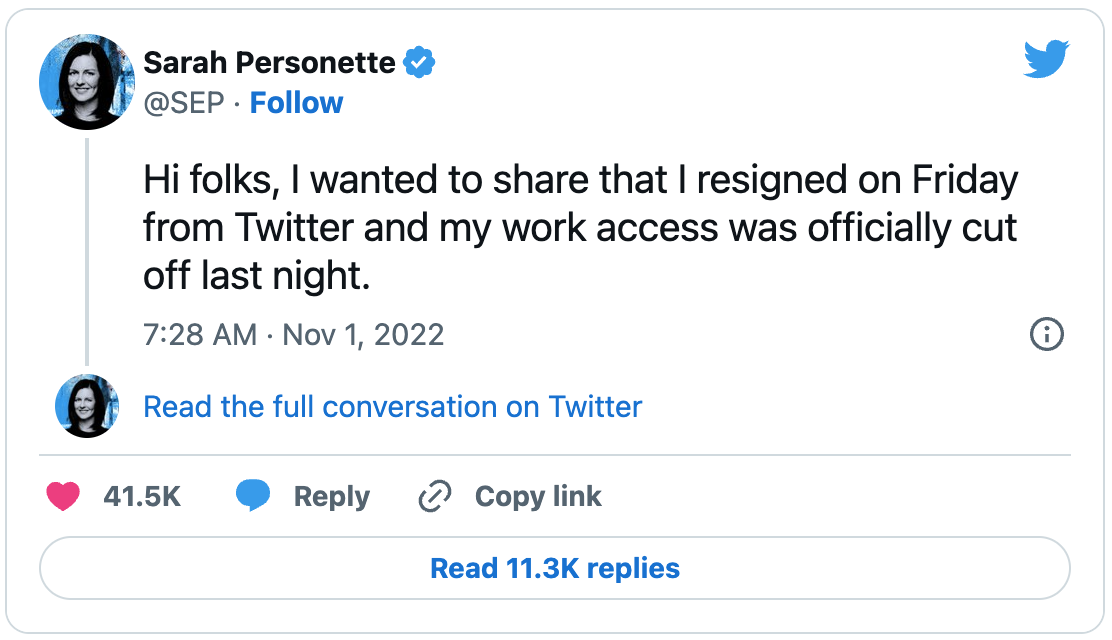This screenshot has height=640, width=1112.
Task: Click the tweet text about resigning
Action: click(x=580, y=228)
